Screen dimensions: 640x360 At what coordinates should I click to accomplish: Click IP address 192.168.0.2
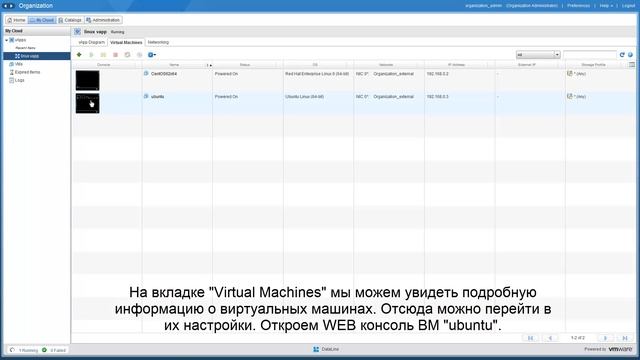438,74
